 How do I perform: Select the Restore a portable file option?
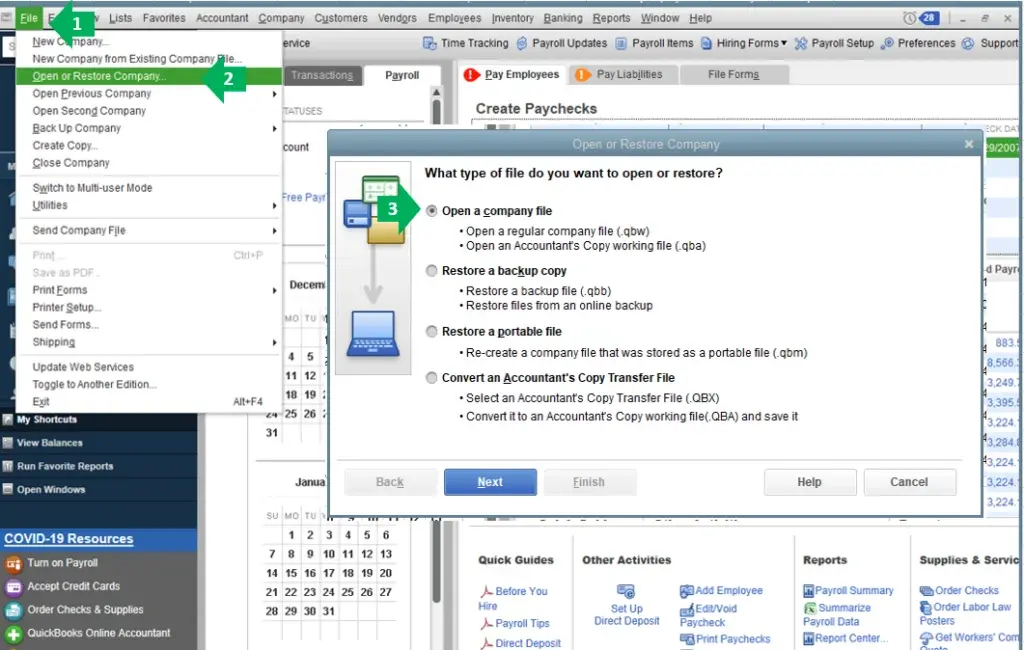tap(432, 331)
